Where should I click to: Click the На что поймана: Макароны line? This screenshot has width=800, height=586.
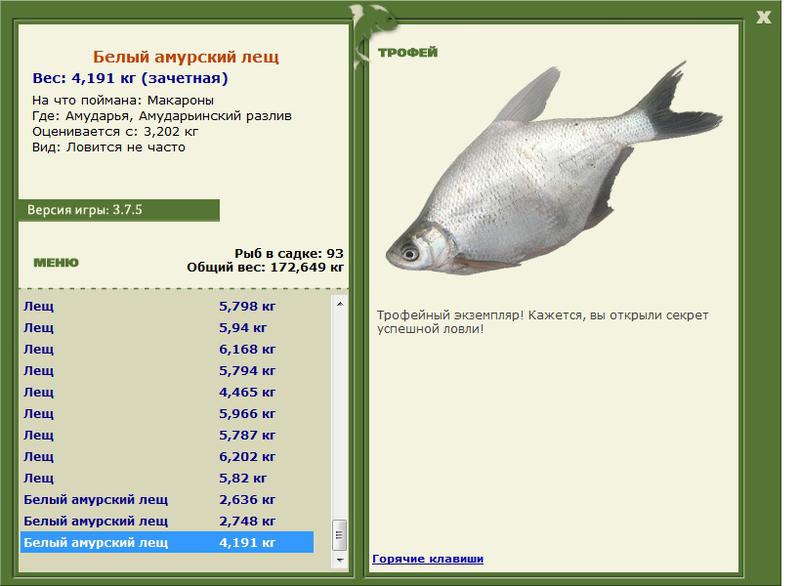click(123, 100)
